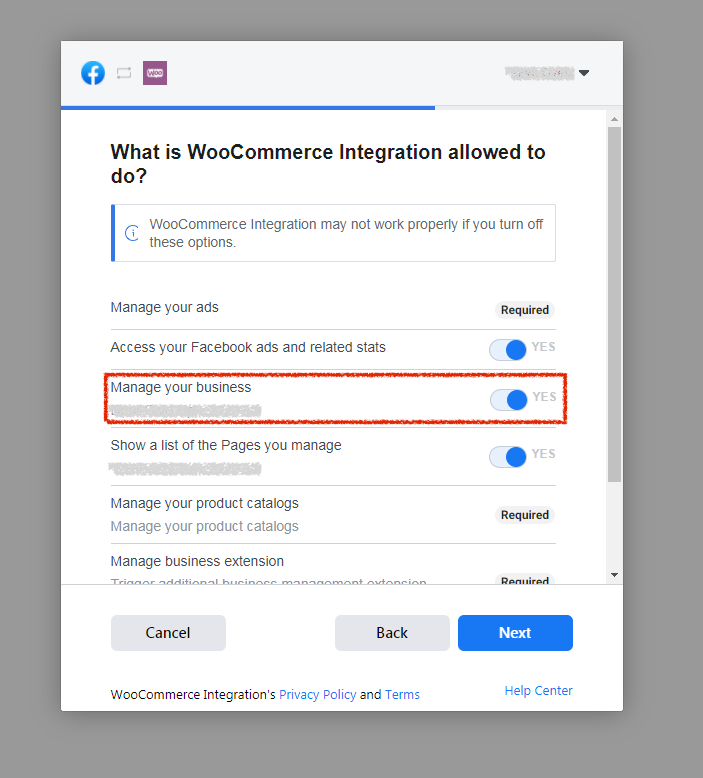Click Required badge next to product catalogs

click(x=525, y=515)
